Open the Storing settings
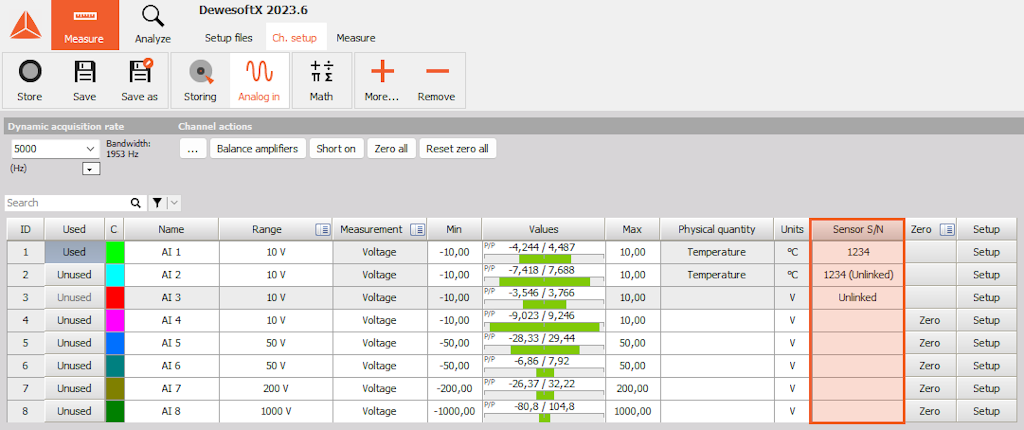1024x430 pixels. pos(200,80)
